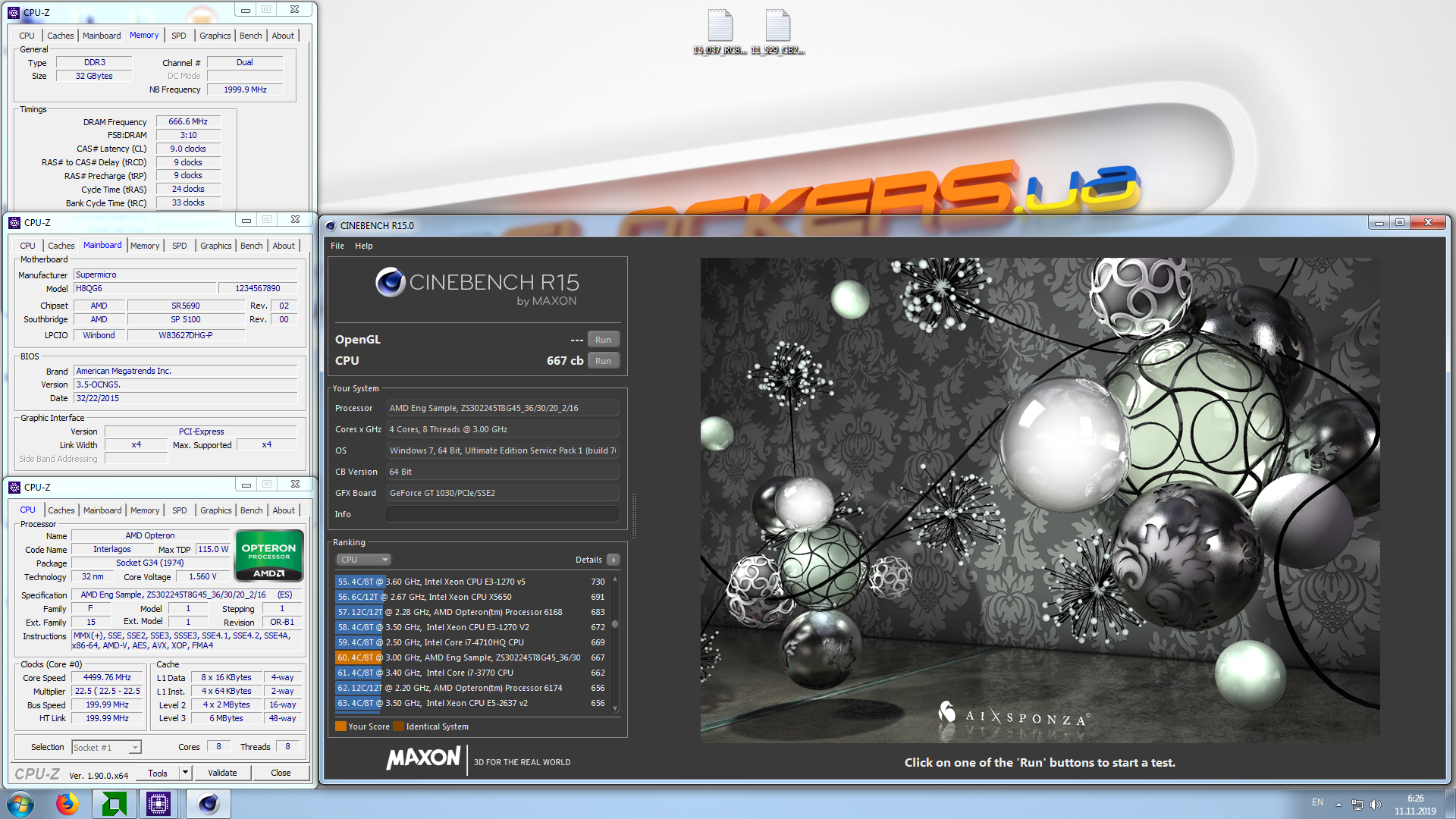The height and width of the screenshot is (819, 1456).
Task: Expand the Tools dropdown arrow
Action: click(x=185, y=773)
